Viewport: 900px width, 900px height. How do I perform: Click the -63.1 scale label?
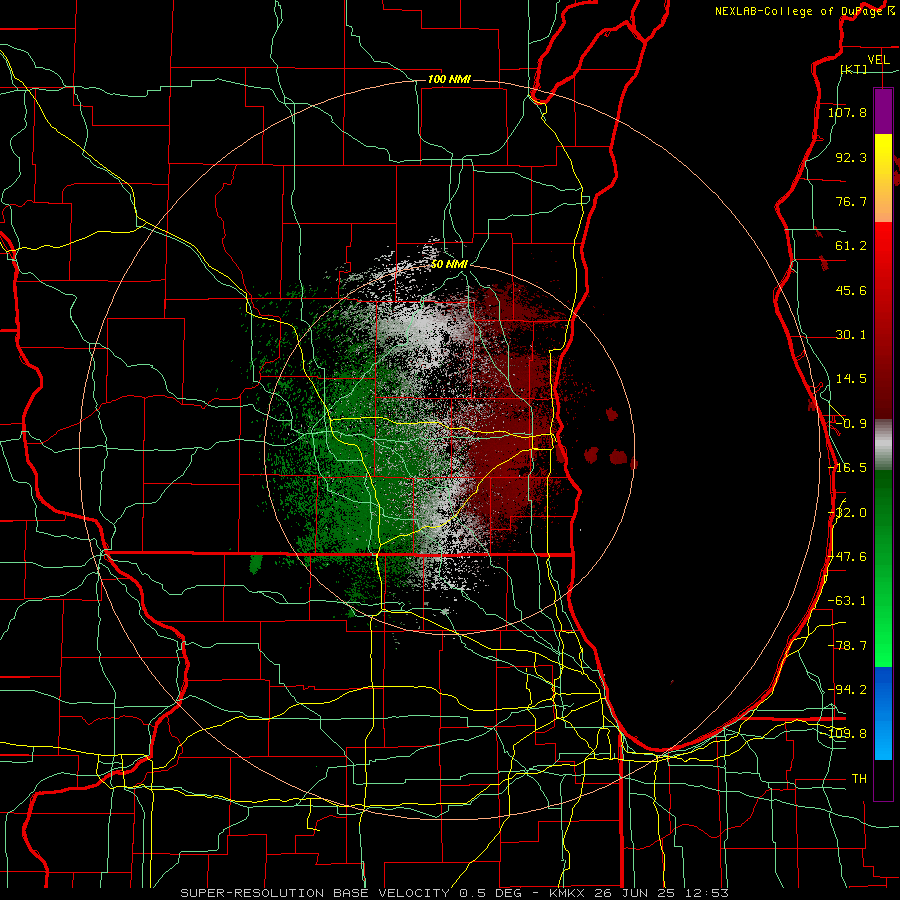(848, 601)
